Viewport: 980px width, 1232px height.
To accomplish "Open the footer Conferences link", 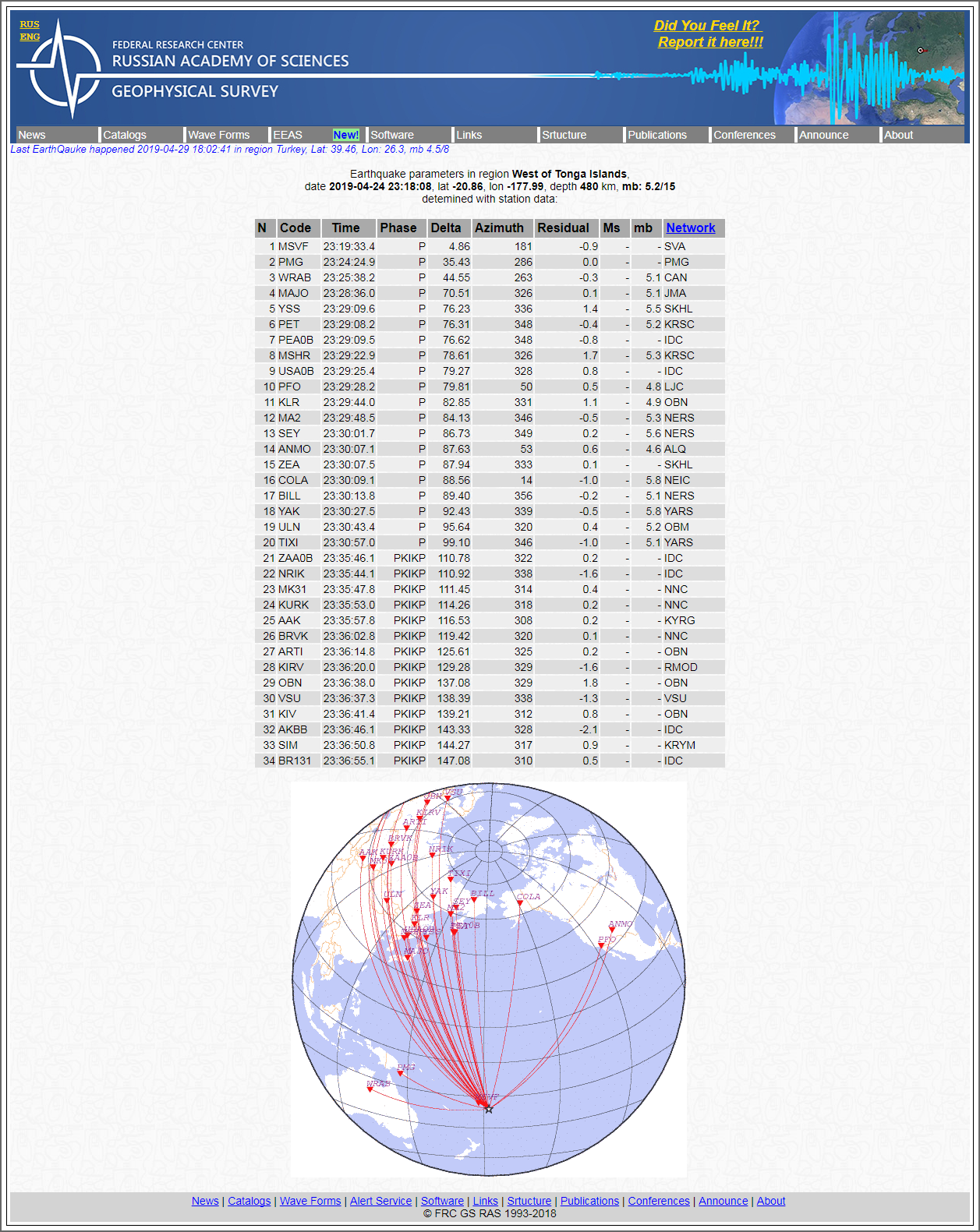I will pos(659,1201).
